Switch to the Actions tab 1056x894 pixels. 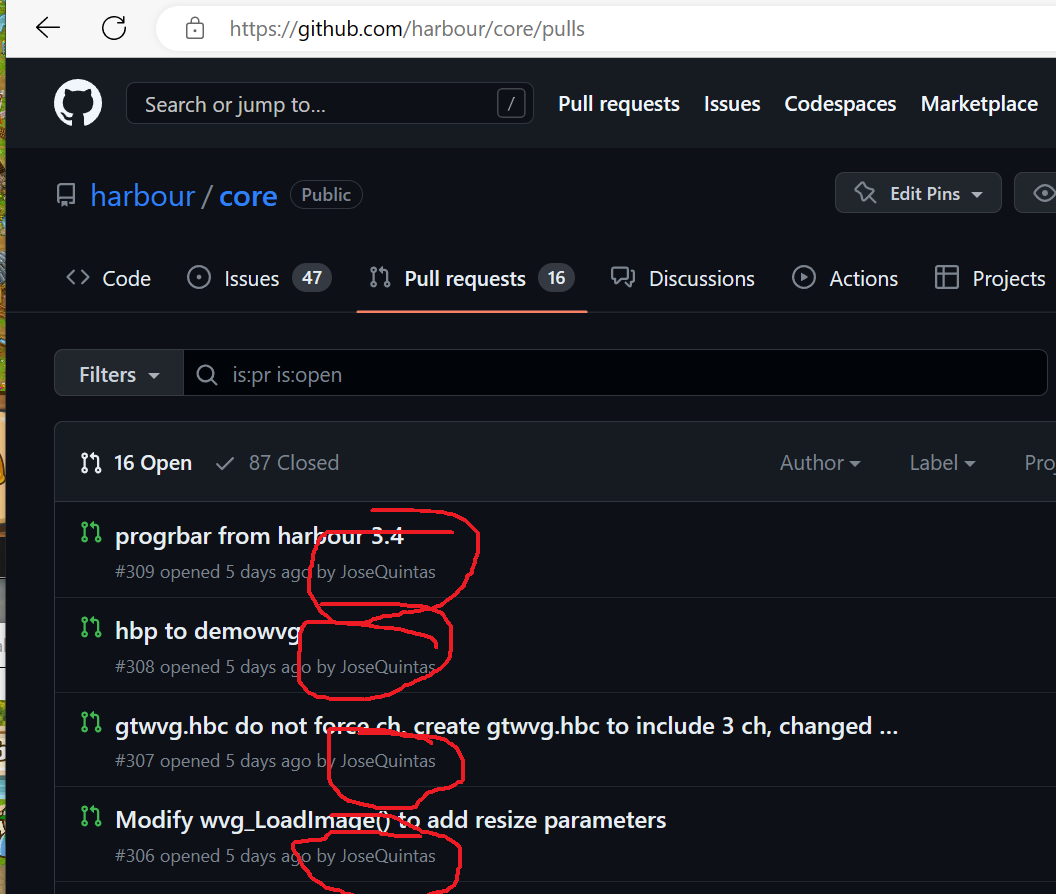(845, 278)
